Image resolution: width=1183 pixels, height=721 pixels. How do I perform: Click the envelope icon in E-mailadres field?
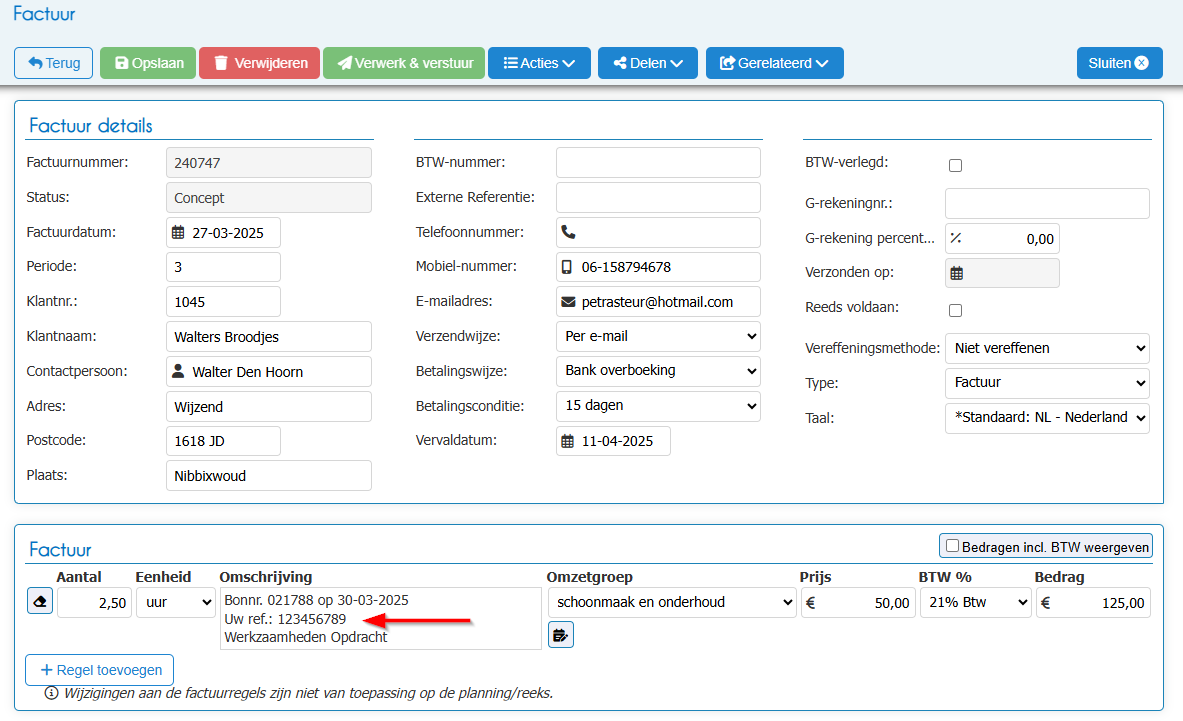pos(568,302)
